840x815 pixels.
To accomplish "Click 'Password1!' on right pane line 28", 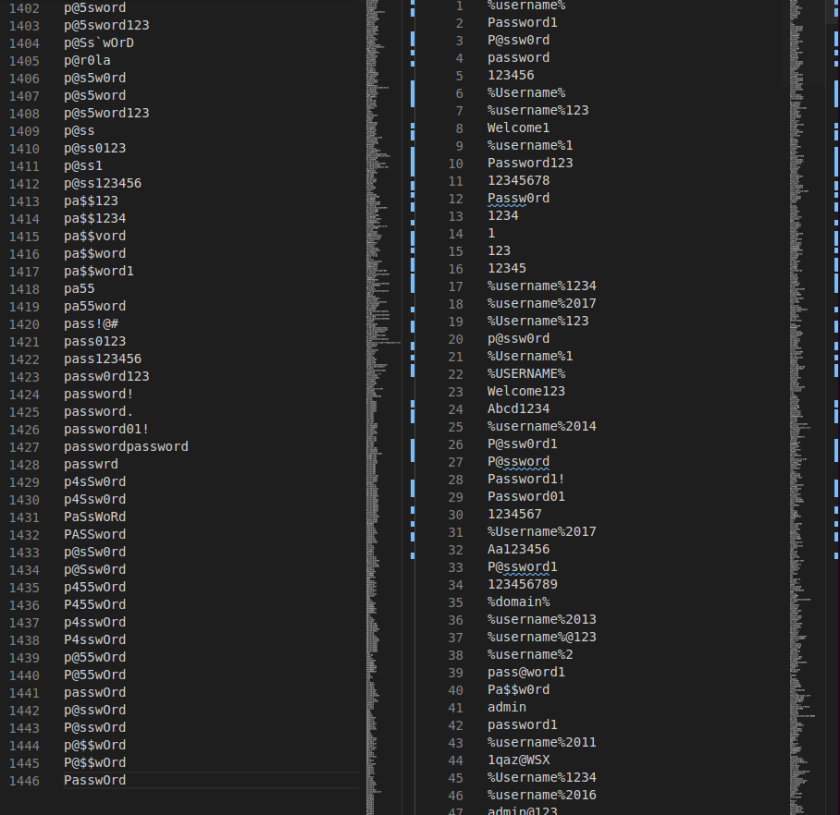I will click(526, 480).
